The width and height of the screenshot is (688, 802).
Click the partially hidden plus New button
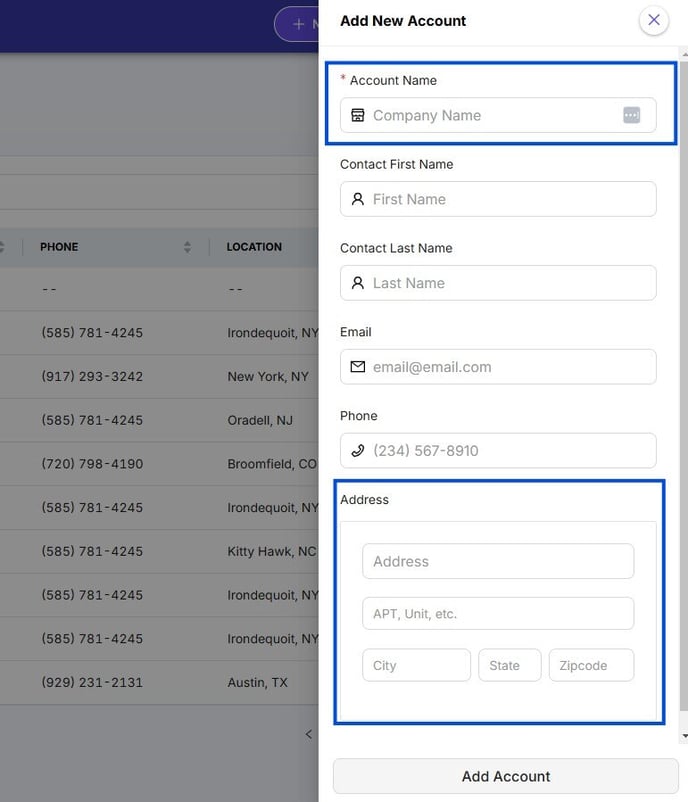297,24
